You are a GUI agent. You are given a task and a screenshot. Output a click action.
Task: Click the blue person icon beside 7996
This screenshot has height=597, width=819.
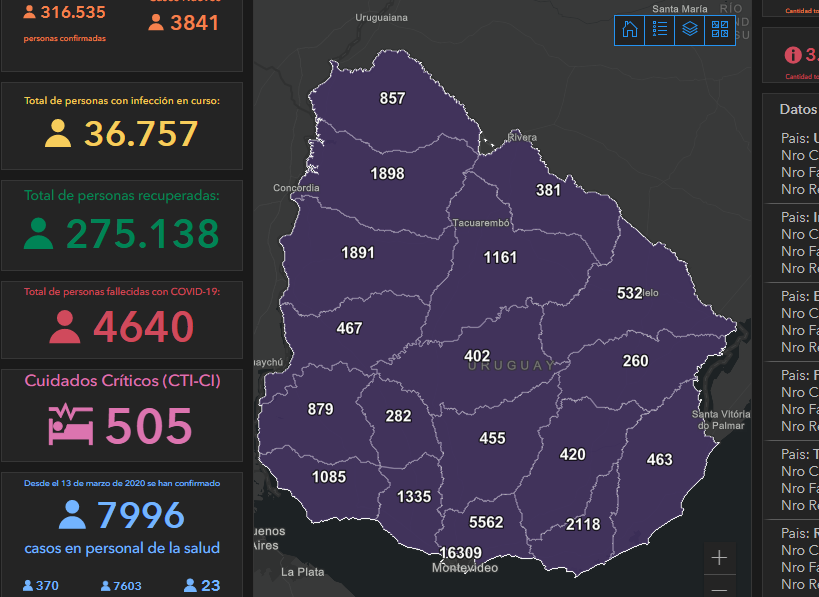point(72,514)
